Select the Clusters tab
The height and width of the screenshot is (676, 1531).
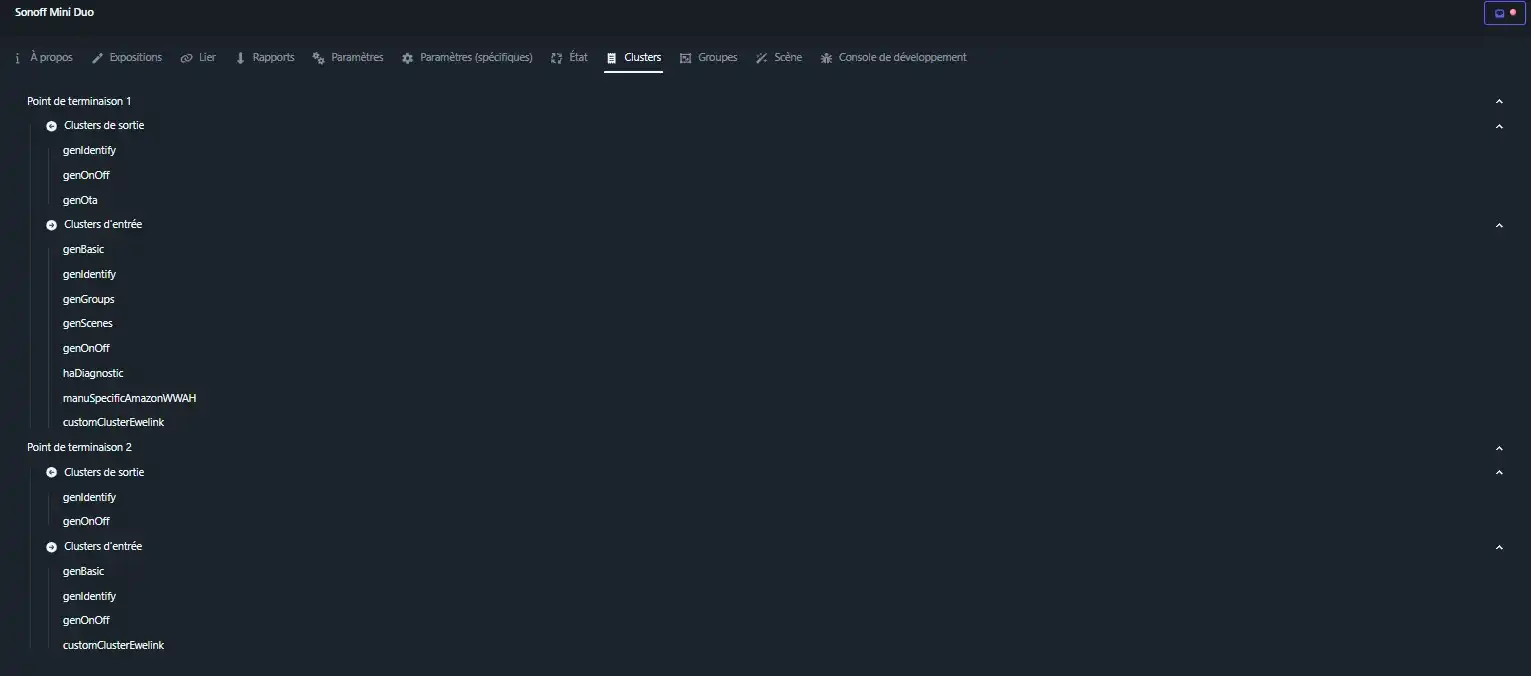tap(633, 58)
